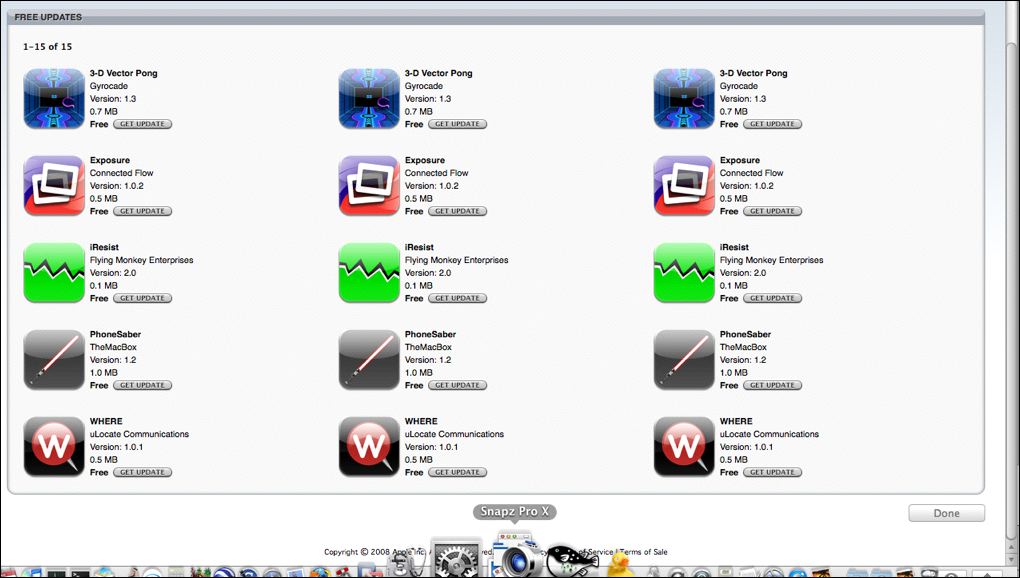
Task: Open PhoneSaber lightsaber icon in left column
Action: [x=54, y=360]
